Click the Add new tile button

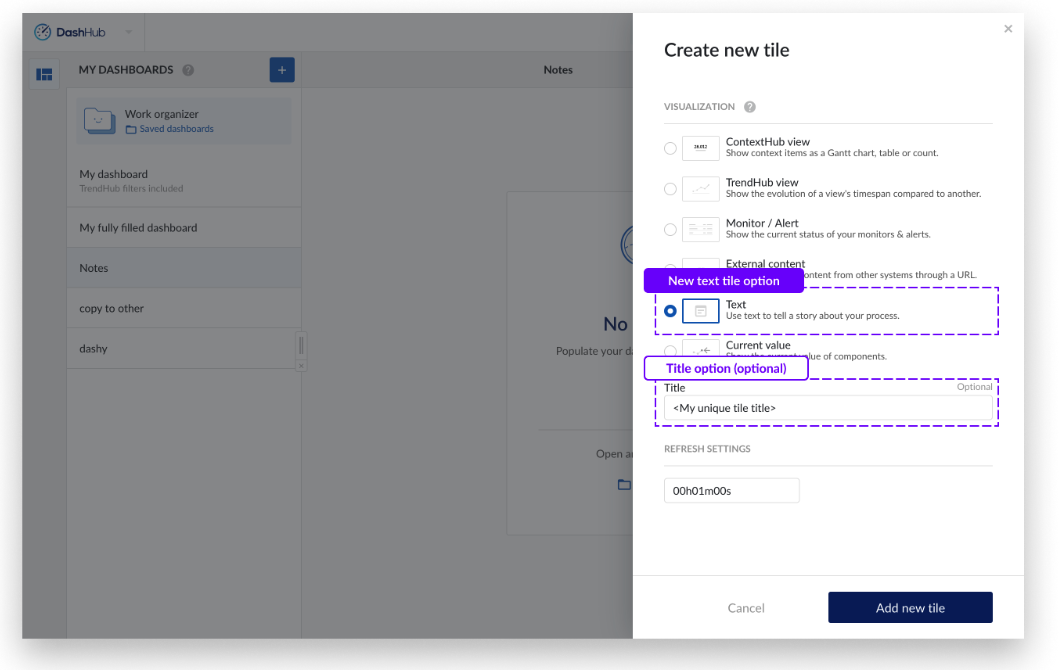pos(910,608)
